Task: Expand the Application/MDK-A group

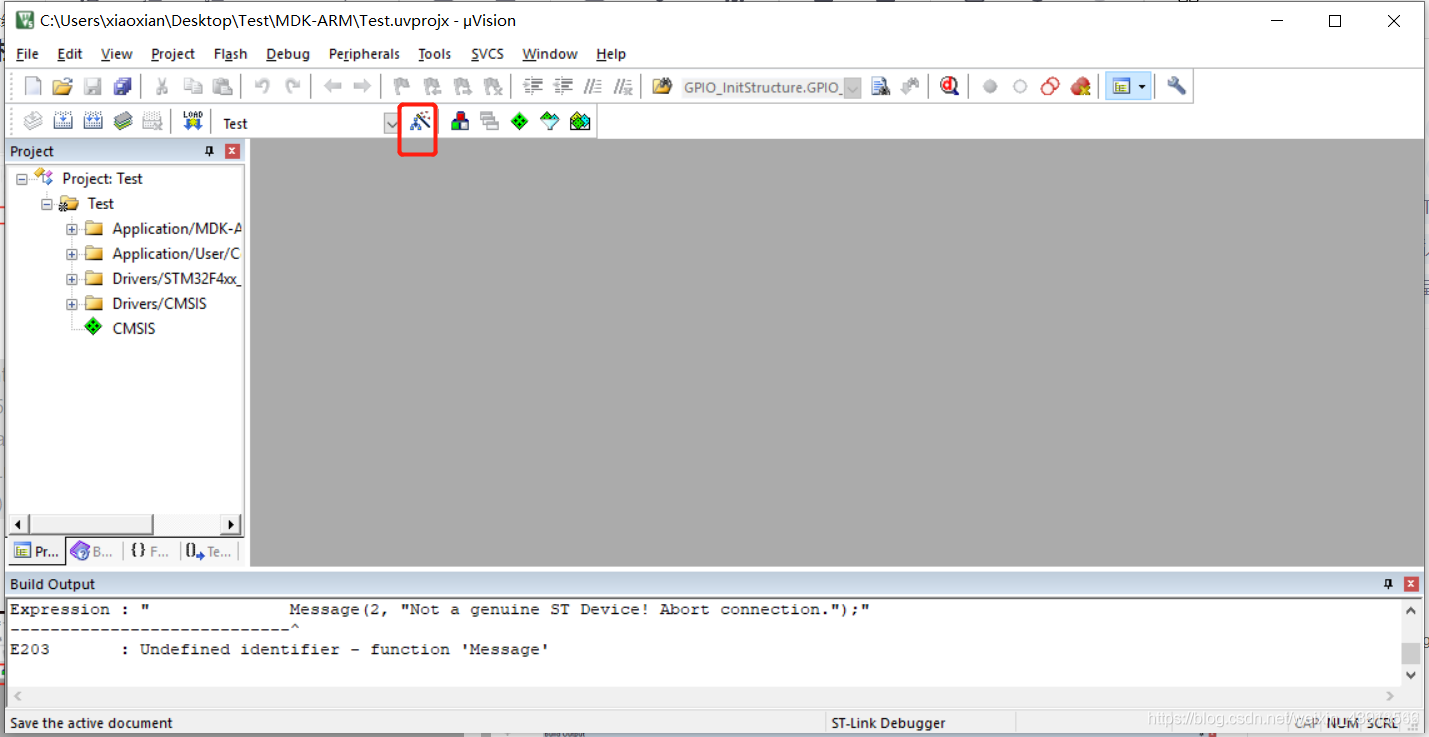Action: pyautogui.click(x=72, y=229)
